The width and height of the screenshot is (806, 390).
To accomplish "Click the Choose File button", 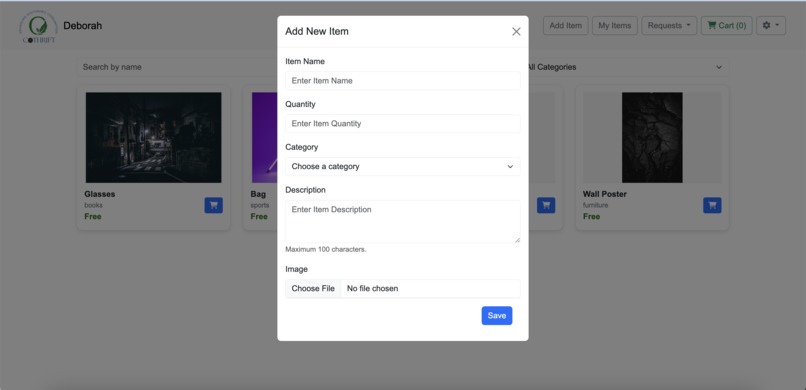I will click(x=313, y=288).
